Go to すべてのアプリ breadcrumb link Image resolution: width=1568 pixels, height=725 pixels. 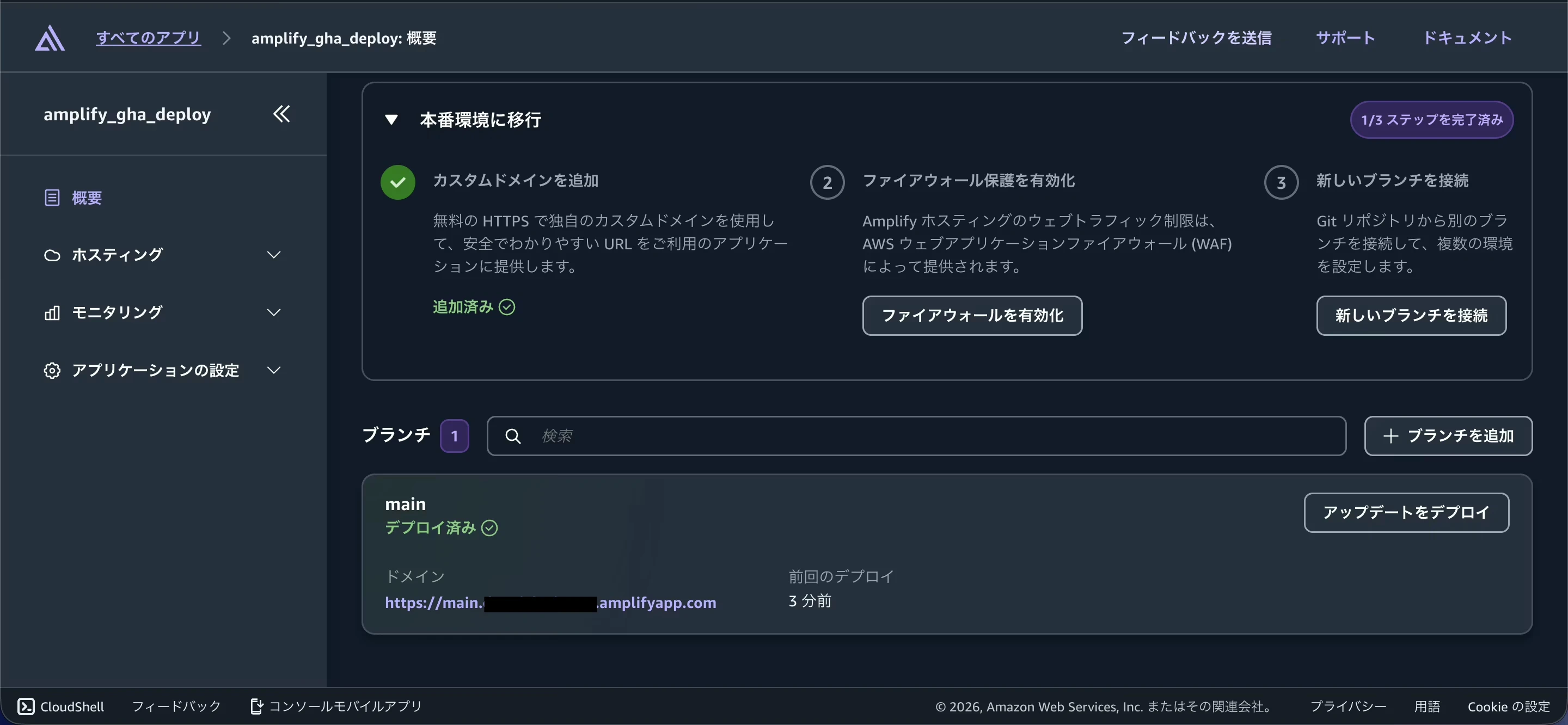point(149,38)
